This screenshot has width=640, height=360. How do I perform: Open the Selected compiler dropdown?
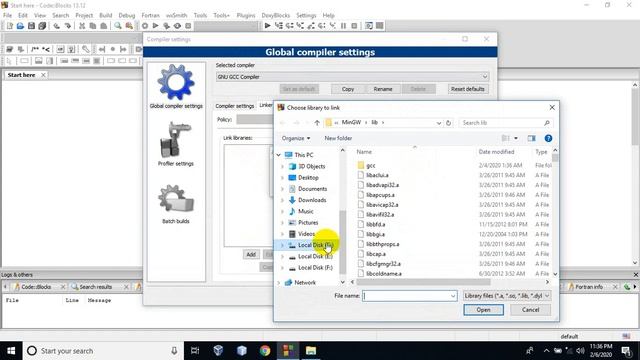tap(484, 77)
